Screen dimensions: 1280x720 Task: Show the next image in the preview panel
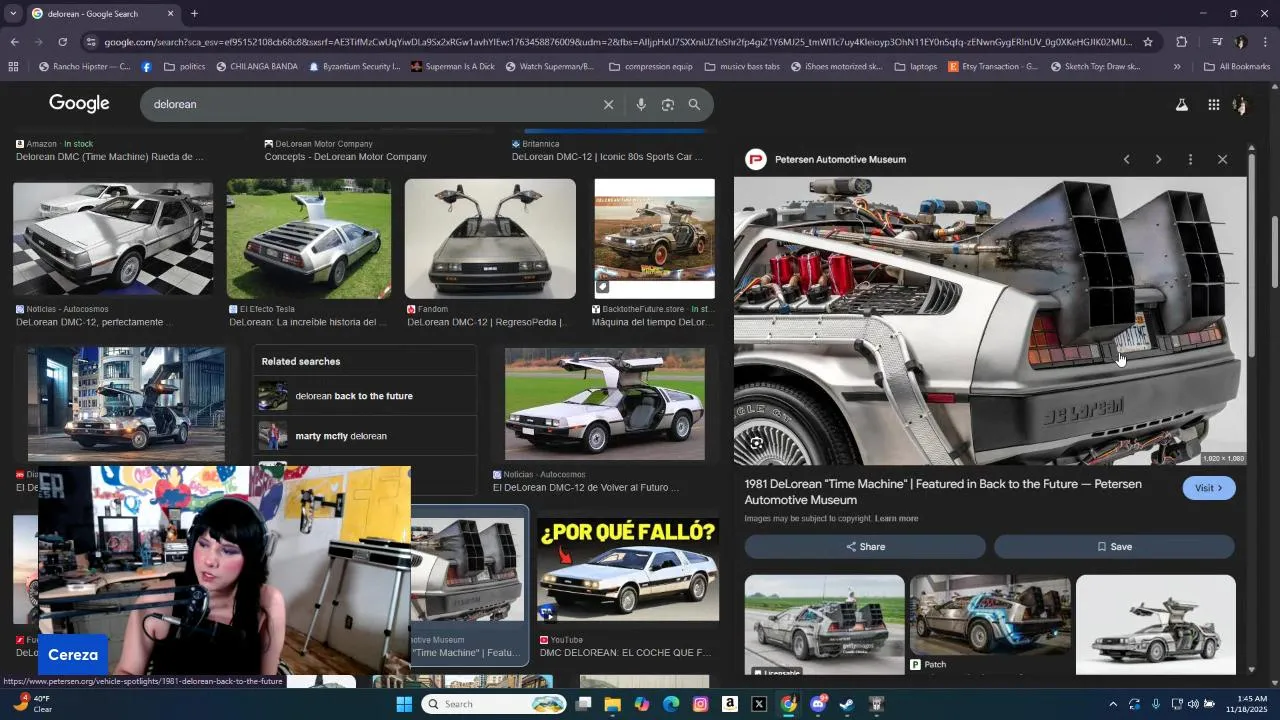point(1158,159)
